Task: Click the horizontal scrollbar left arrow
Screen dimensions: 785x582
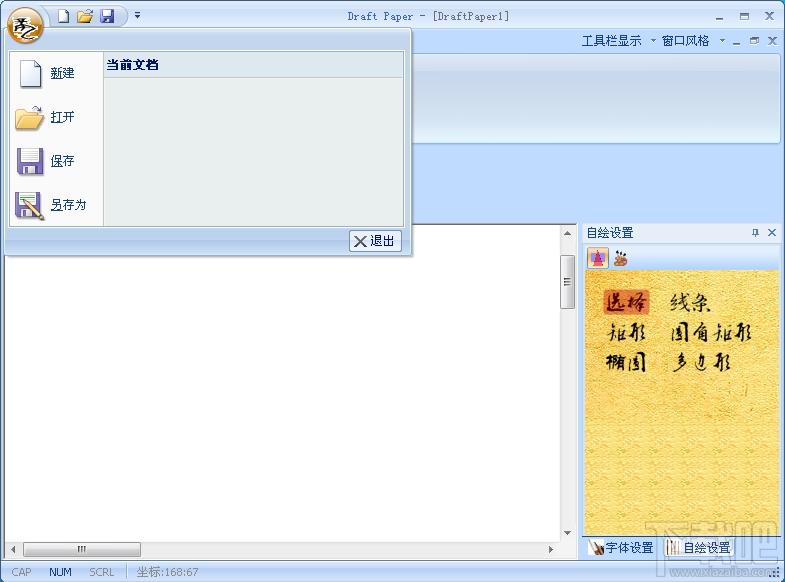Action: click(x=13, y=549)
